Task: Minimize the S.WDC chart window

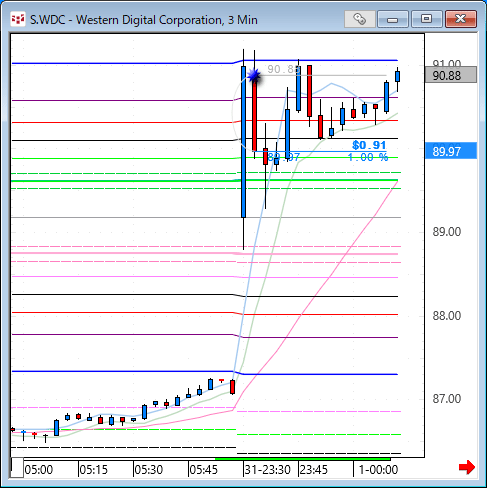Action: (393, 19)
